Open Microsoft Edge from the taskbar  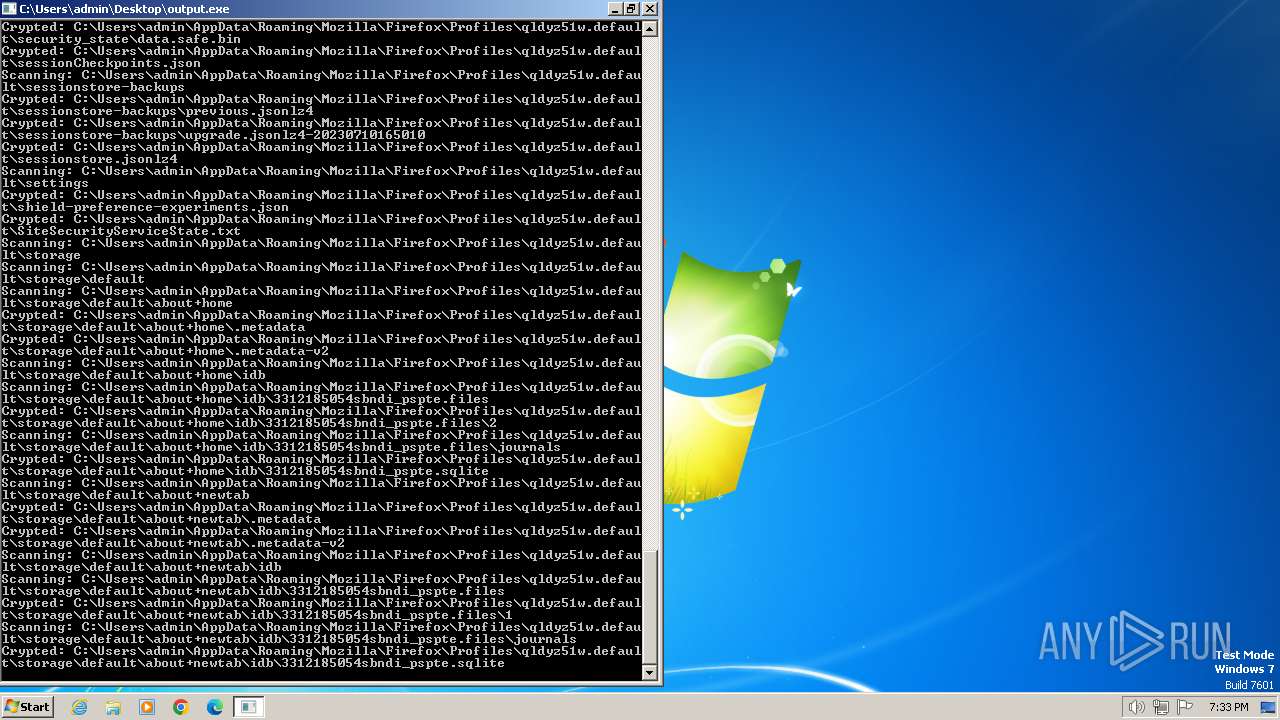[x=215, y=707]
